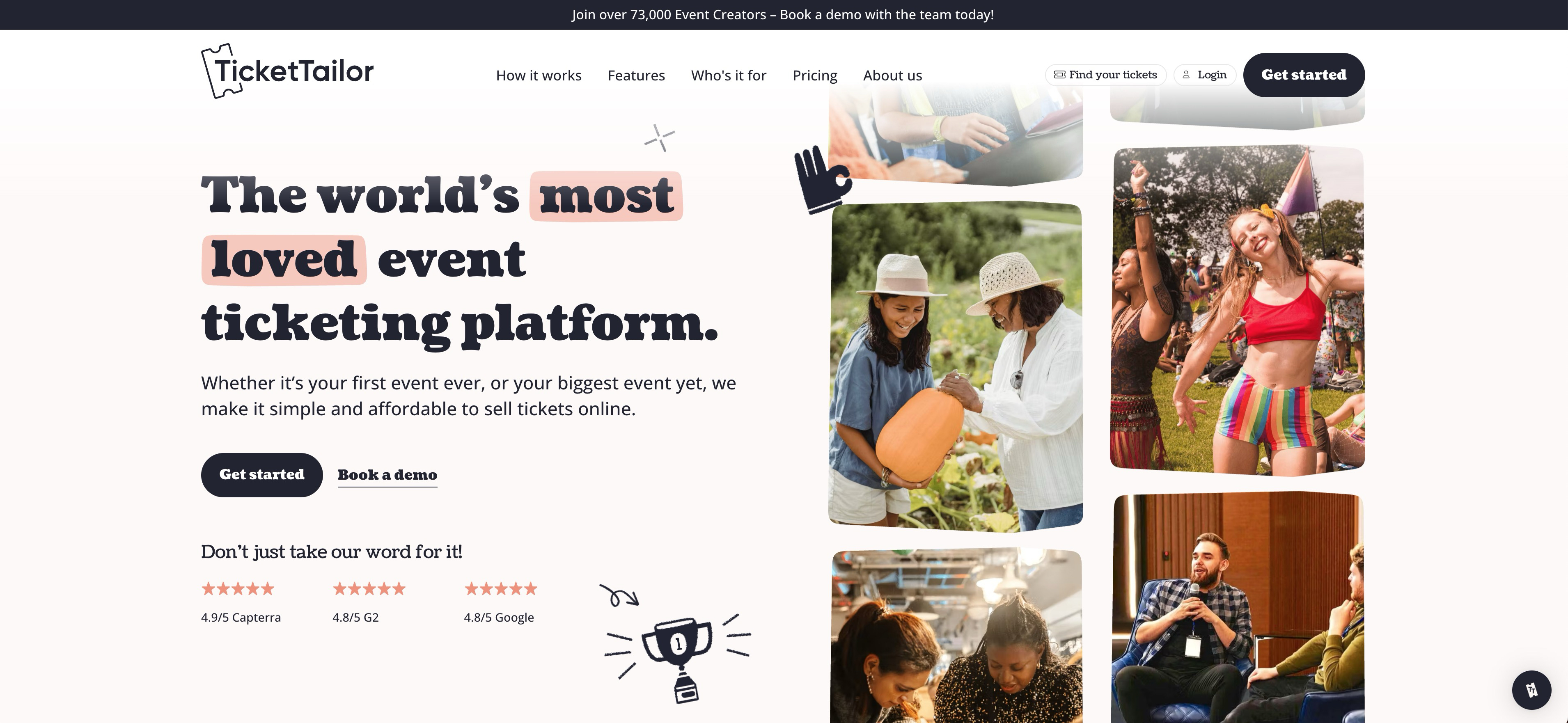Open the Features menu
1568x723 pixels.
point(636,76)
